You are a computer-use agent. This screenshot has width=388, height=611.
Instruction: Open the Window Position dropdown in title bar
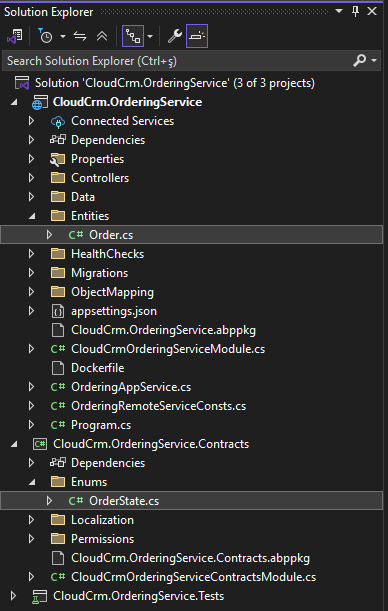click(339, 11)
